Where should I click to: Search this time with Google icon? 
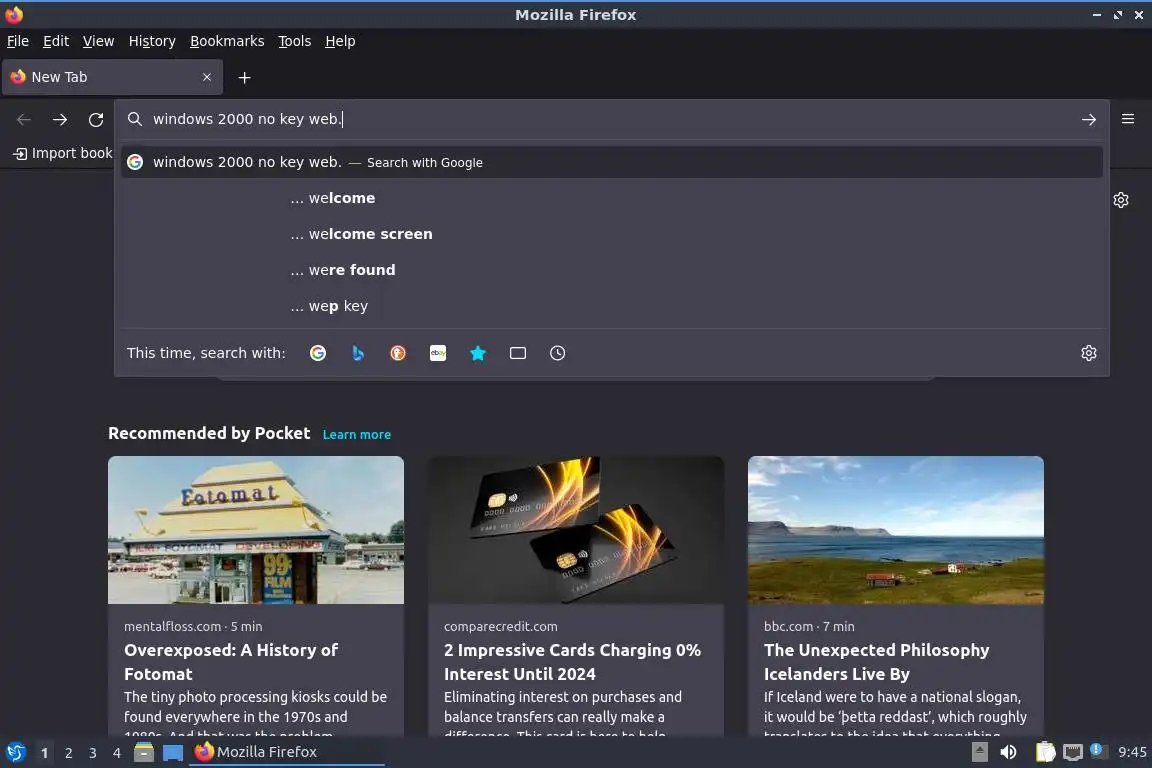pyautogui.click(x=318, y=353)
